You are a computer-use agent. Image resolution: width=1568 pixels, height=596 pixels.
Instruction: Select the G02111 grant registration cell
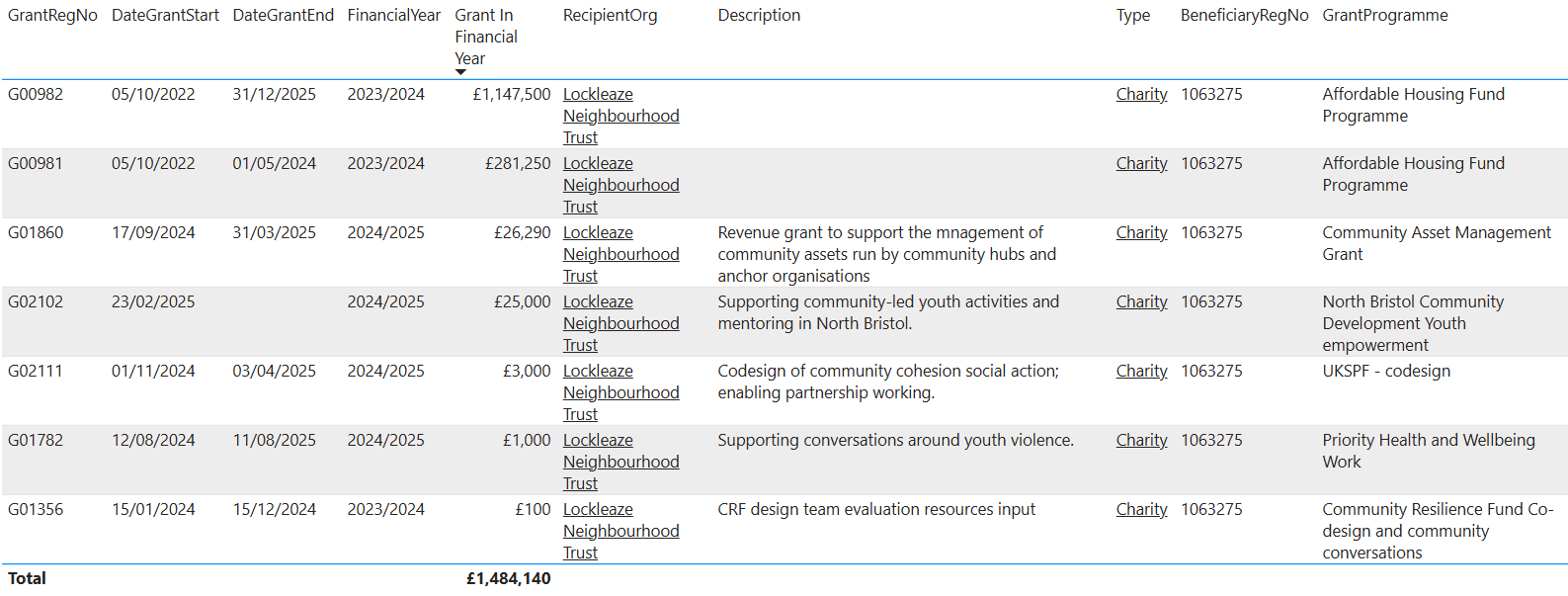[x=36, y=372]
